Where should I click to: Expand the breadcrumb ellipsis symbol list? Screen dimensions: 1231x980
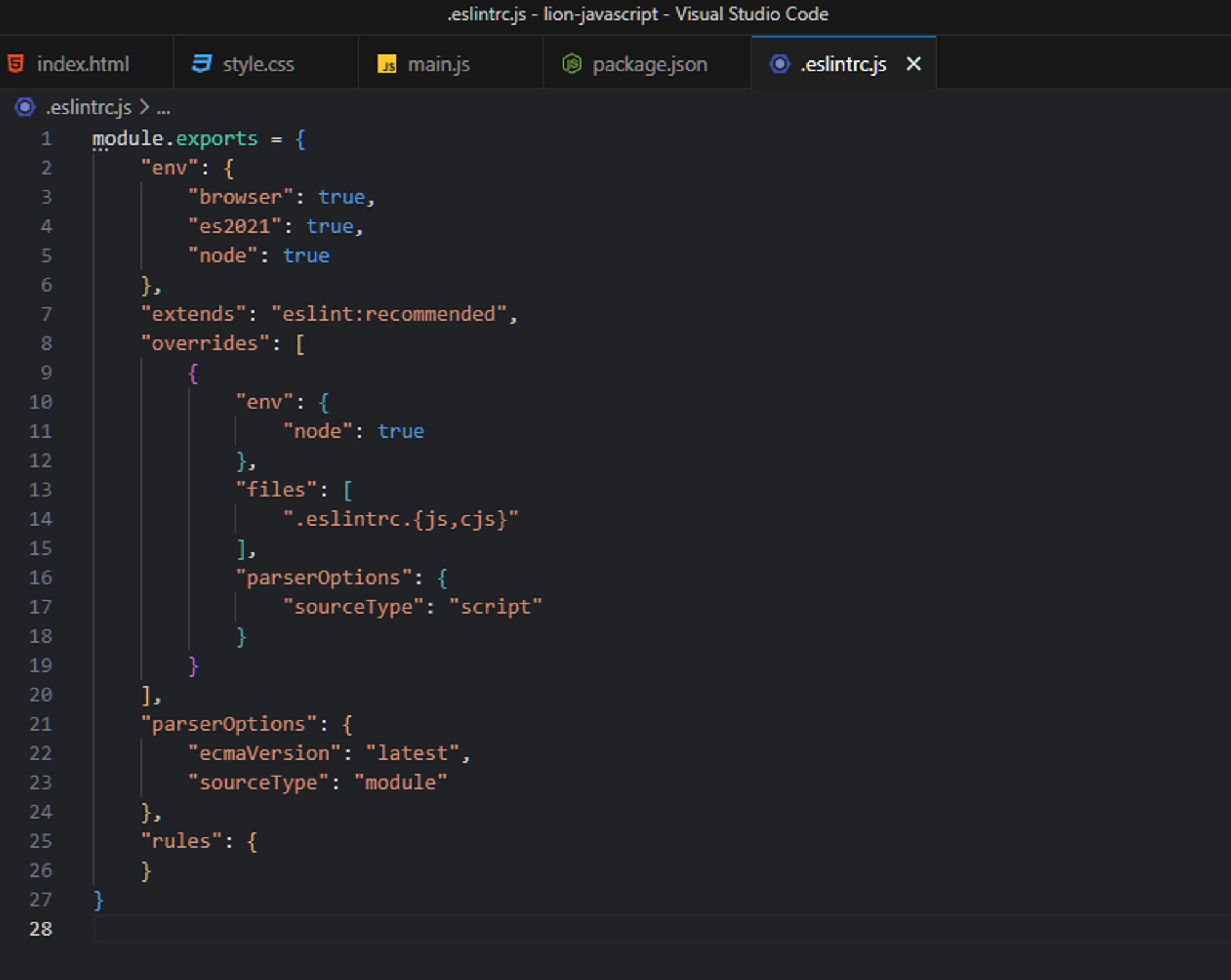coord(163,109)
